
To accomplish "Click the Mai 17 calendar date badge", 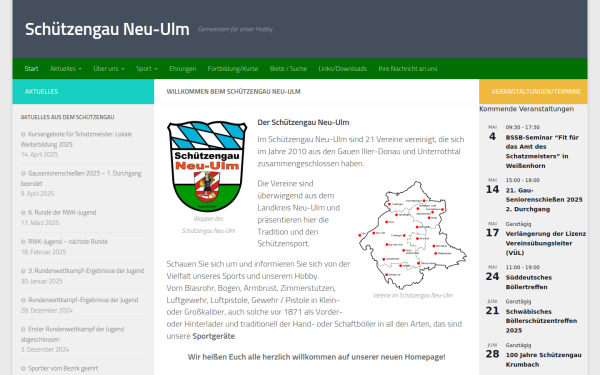I will [492, 230].
